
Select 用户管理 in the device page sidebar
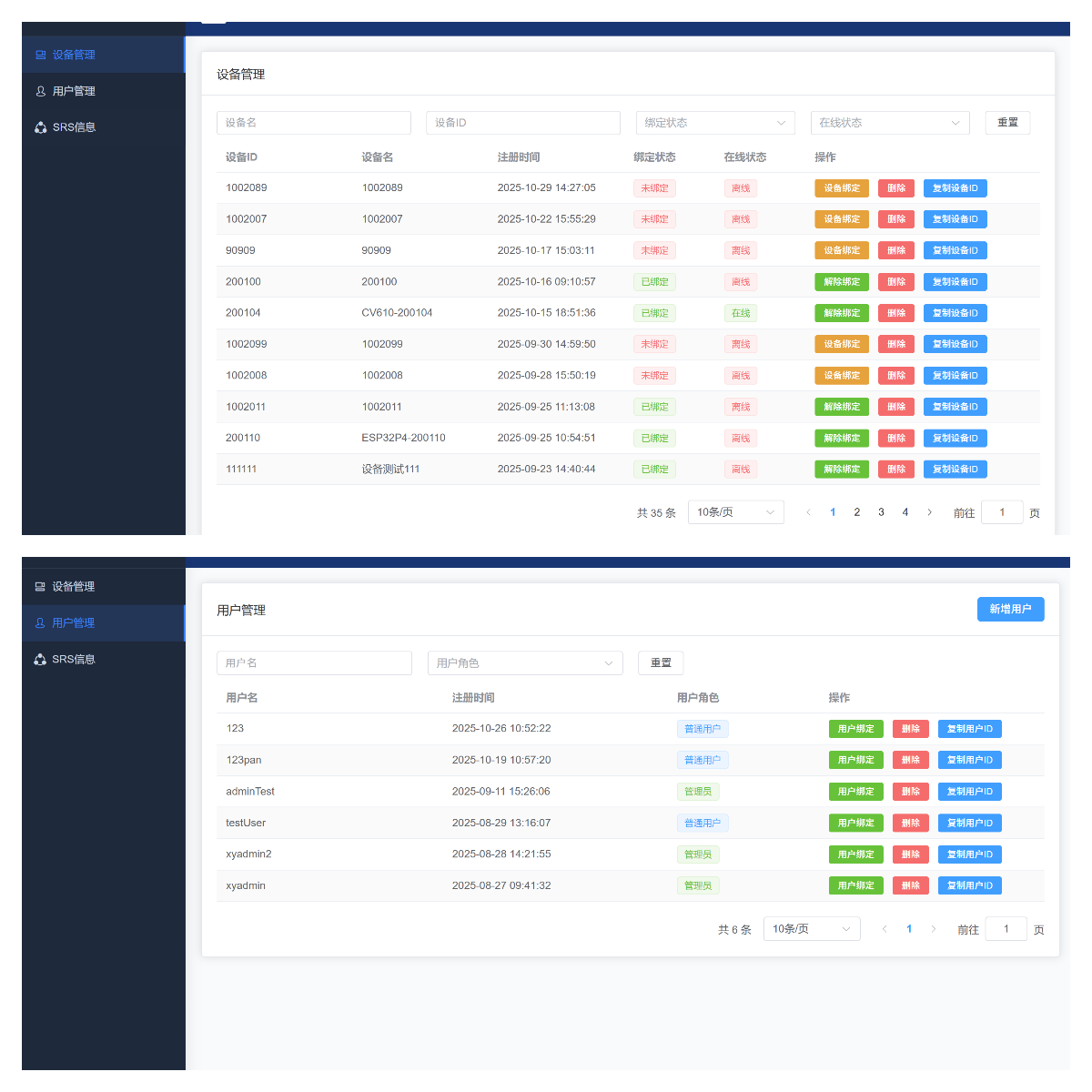[73, 91]
